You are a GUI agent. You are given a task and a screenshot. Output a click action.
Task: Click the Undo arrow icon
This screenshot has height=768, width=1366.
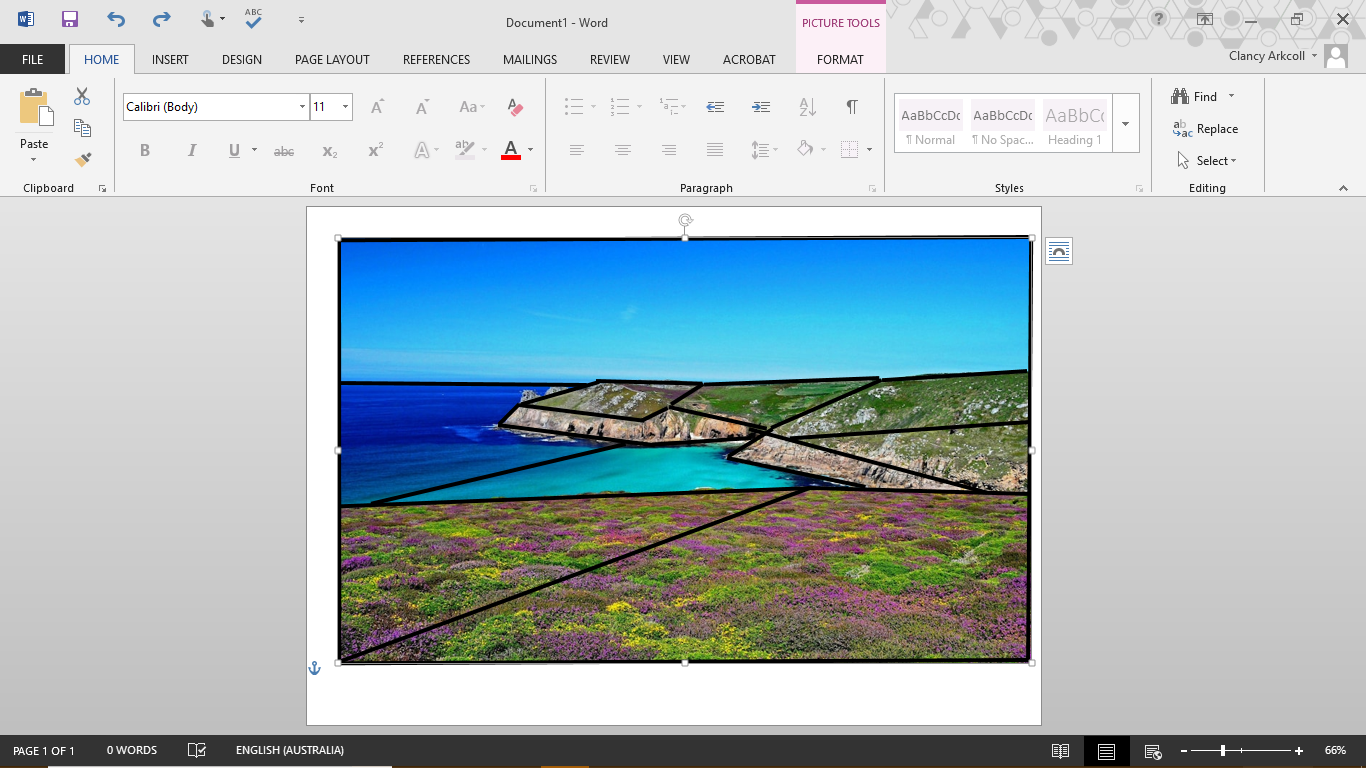[116, 19]
